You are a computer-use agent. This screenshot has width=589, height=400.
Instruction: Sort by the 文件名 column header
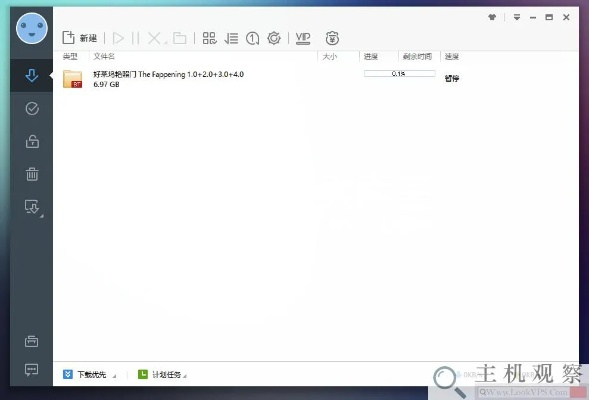(104, 56)
